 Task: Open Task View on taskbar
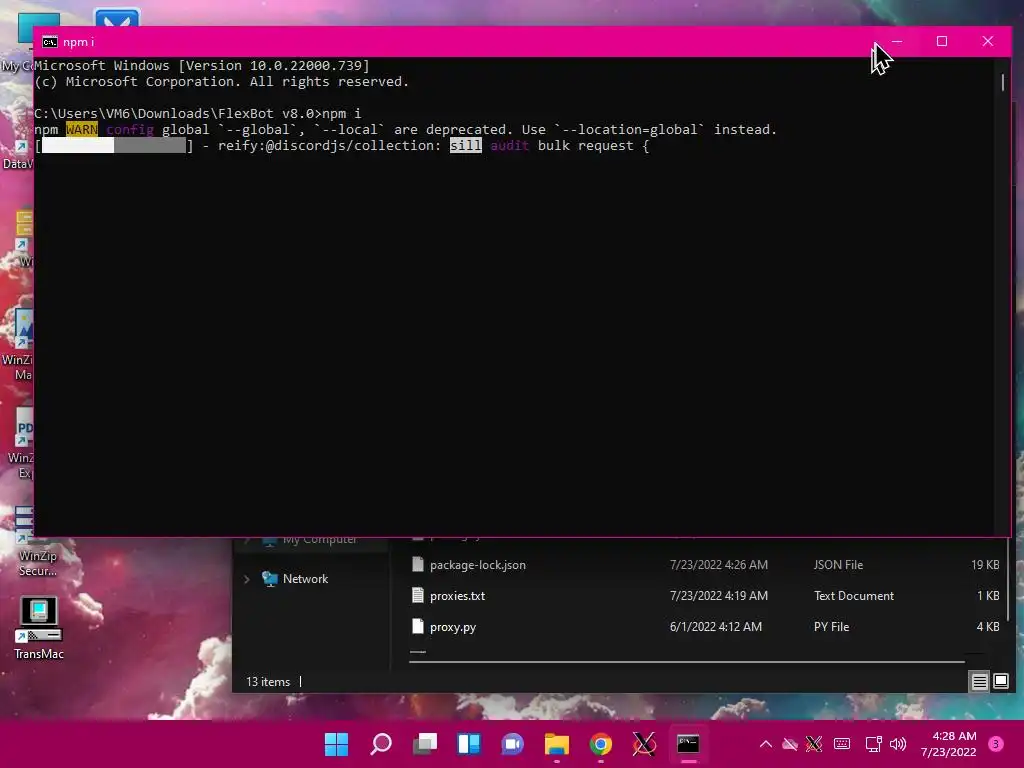click(424, 744)
